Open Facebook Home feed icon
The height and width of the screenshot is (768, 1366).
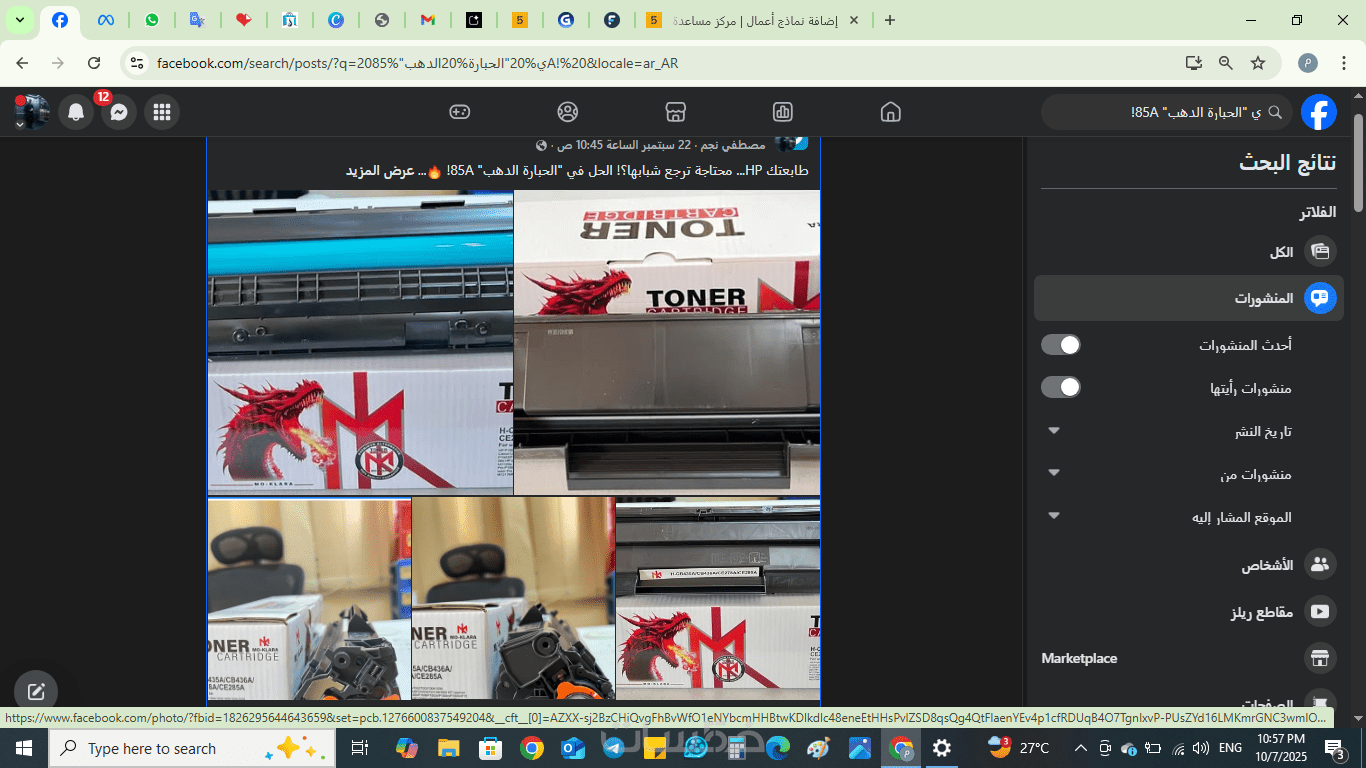click(890, 112)
